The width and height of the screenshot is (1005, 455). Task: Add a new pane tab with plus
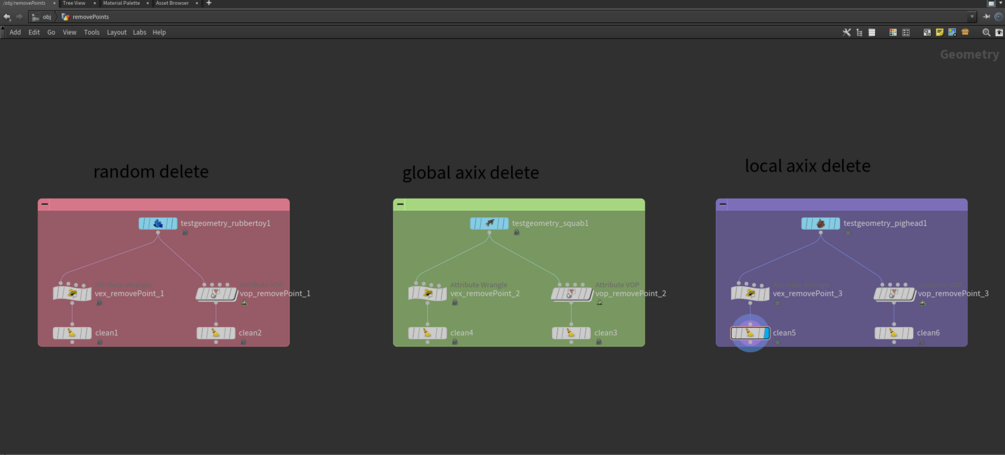click(x=209, y=3)
